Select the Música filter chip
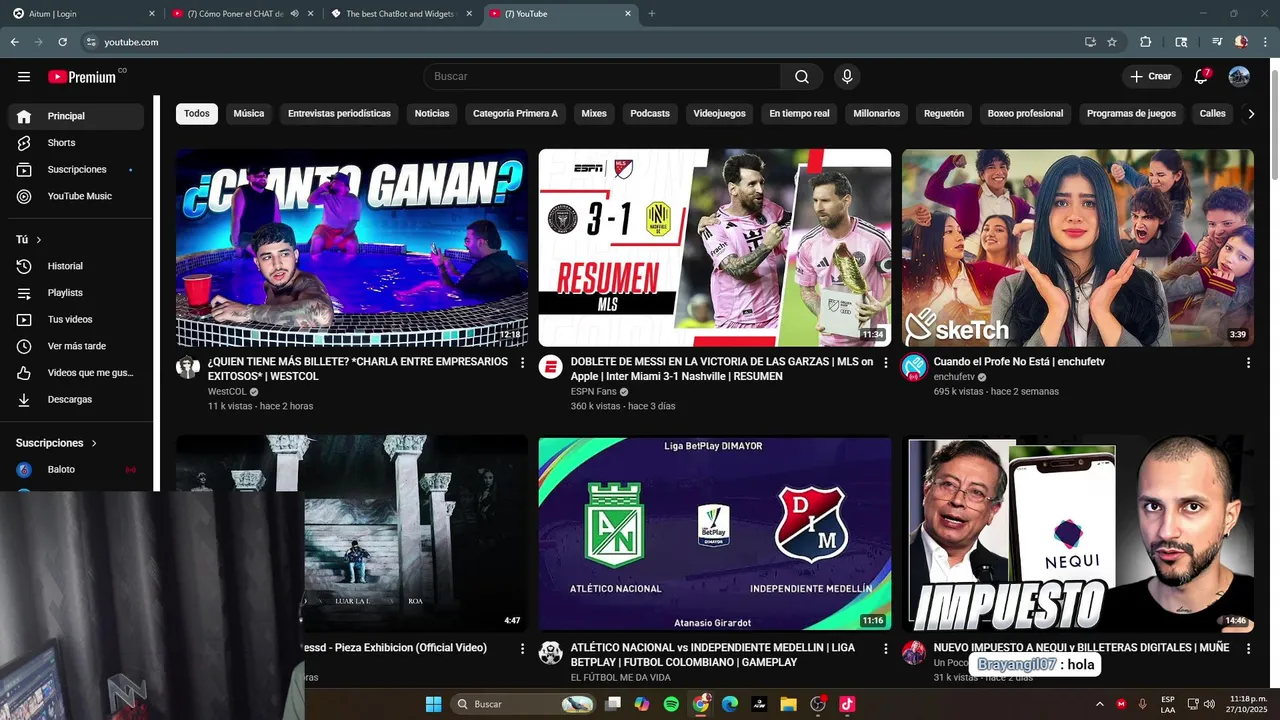The image size is (1280, 720). click(x=249, y=114)
